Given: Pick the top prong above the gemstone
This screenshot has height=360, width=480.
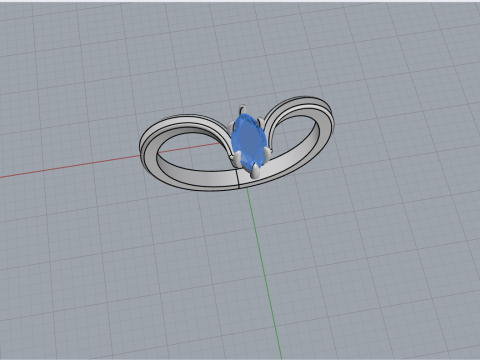Looking at the screenshot, I should tap(242, 110).
